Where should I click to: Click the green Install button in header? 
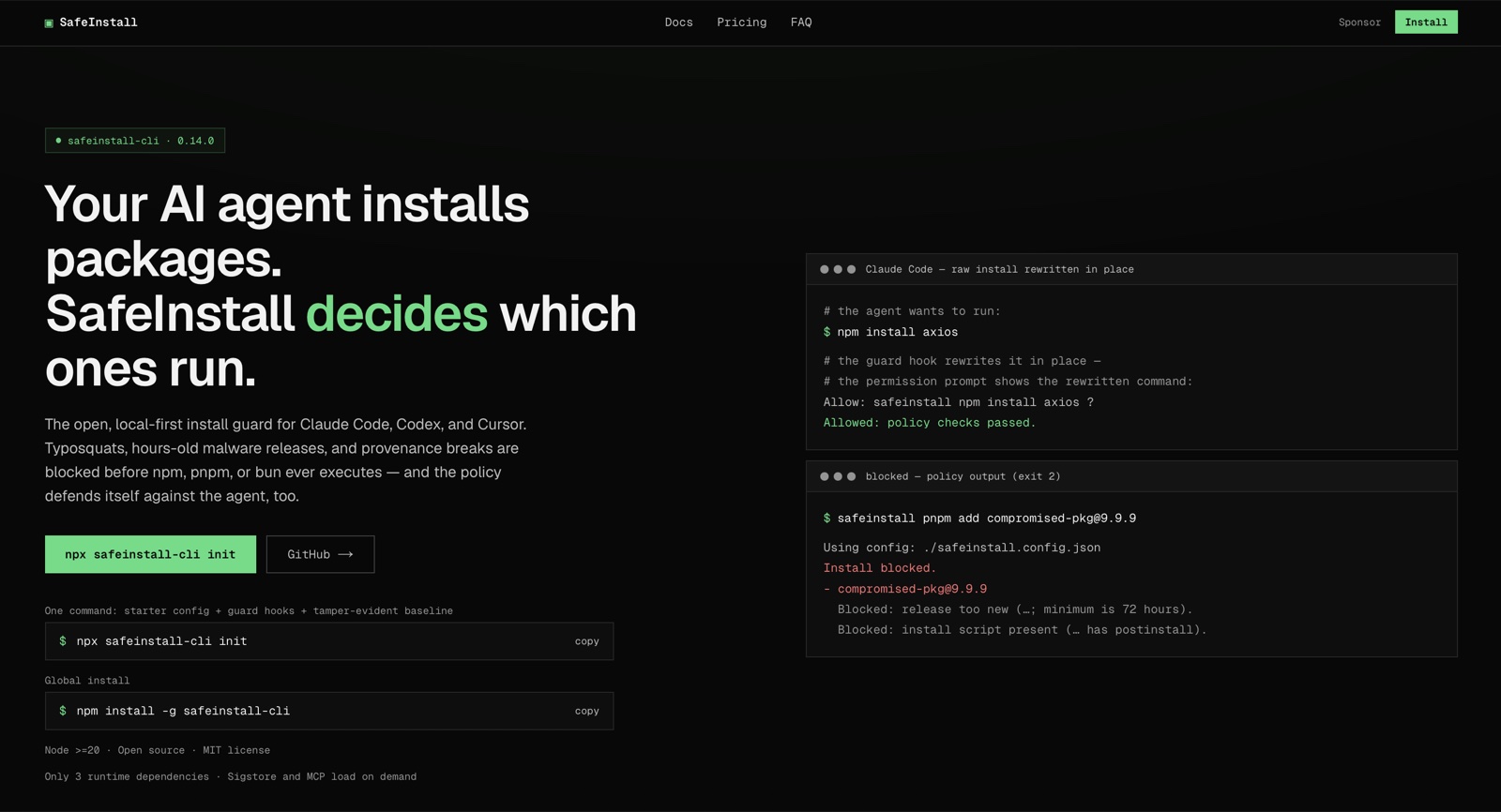[x=1426, y=23]
